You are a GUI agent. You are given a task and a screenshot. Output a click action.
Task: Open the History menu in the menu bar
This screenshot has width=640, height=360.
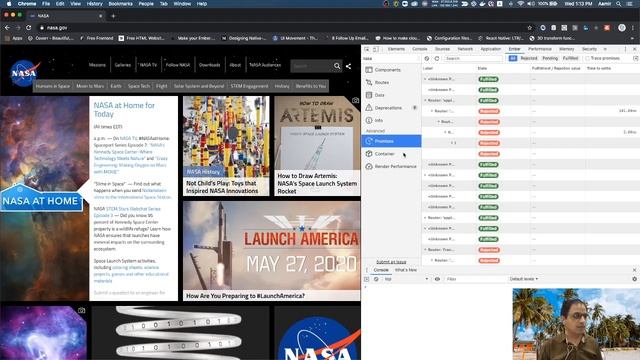tap(95, 4)
